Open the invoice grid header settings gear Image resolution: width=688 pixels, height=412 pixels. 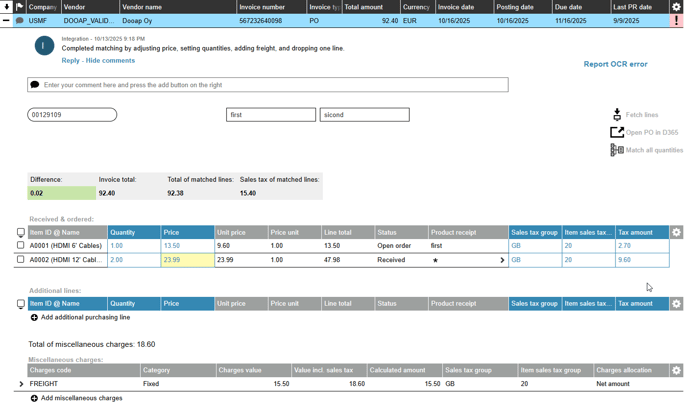click(676, 7)
